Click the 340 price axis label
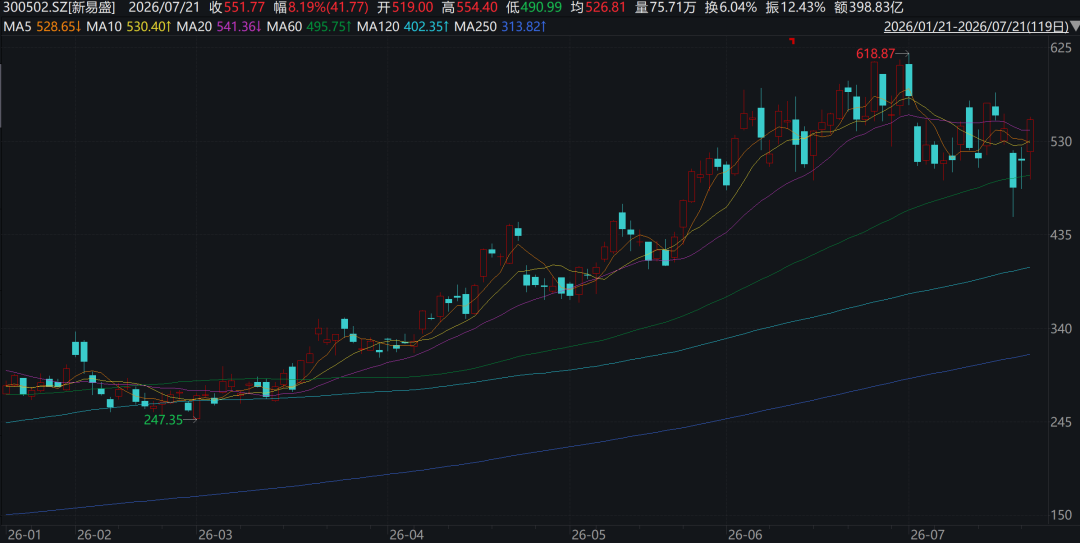 [x=1061, y=329]
